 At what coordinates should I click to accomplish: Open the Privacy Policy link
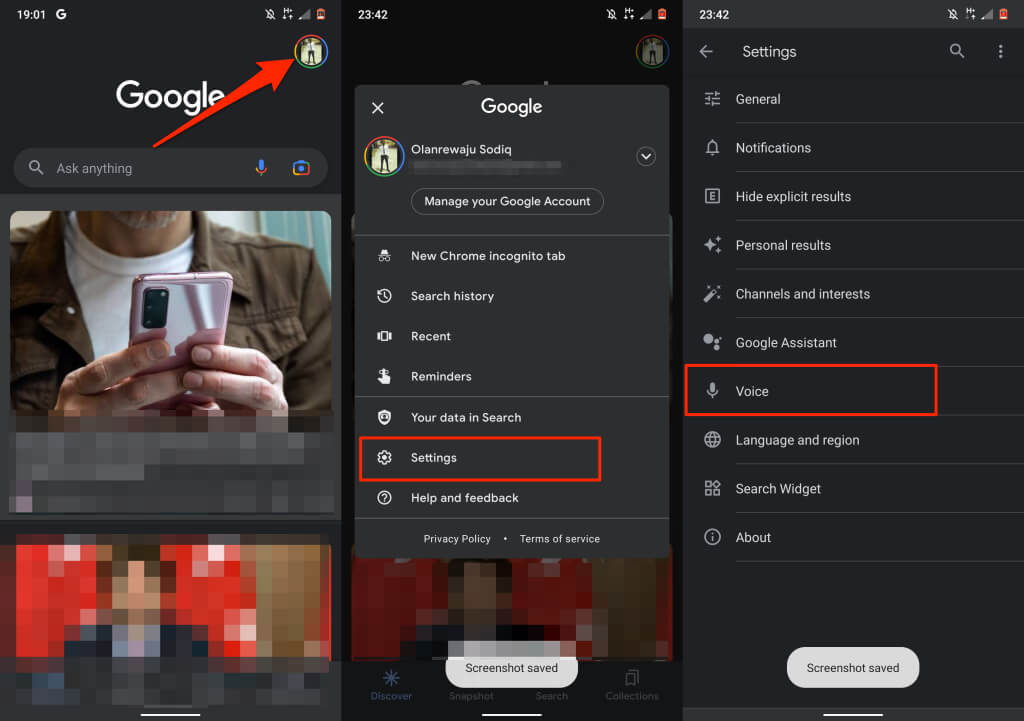456,539
